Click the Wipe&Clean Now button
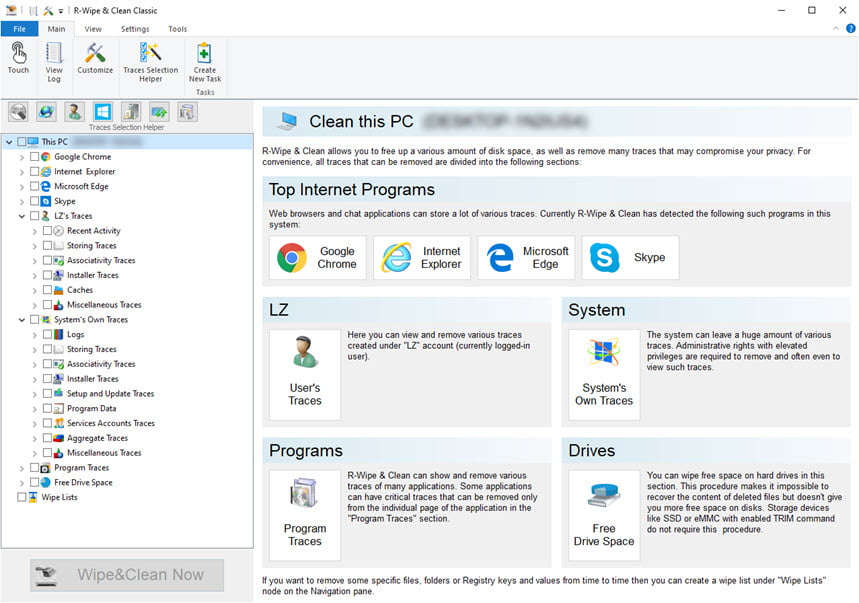859x603 pixels. (x=127, y=575)
